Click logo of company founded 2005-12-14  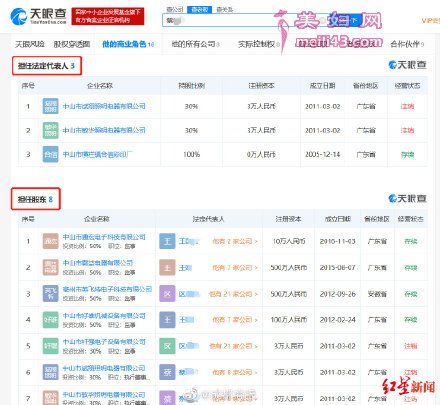51,154
